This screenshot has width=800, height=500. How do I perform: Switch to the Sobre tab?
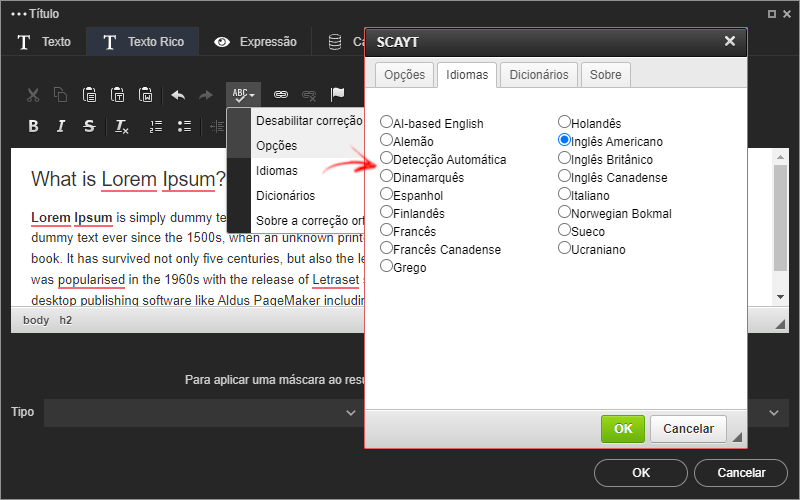(606, 75)
